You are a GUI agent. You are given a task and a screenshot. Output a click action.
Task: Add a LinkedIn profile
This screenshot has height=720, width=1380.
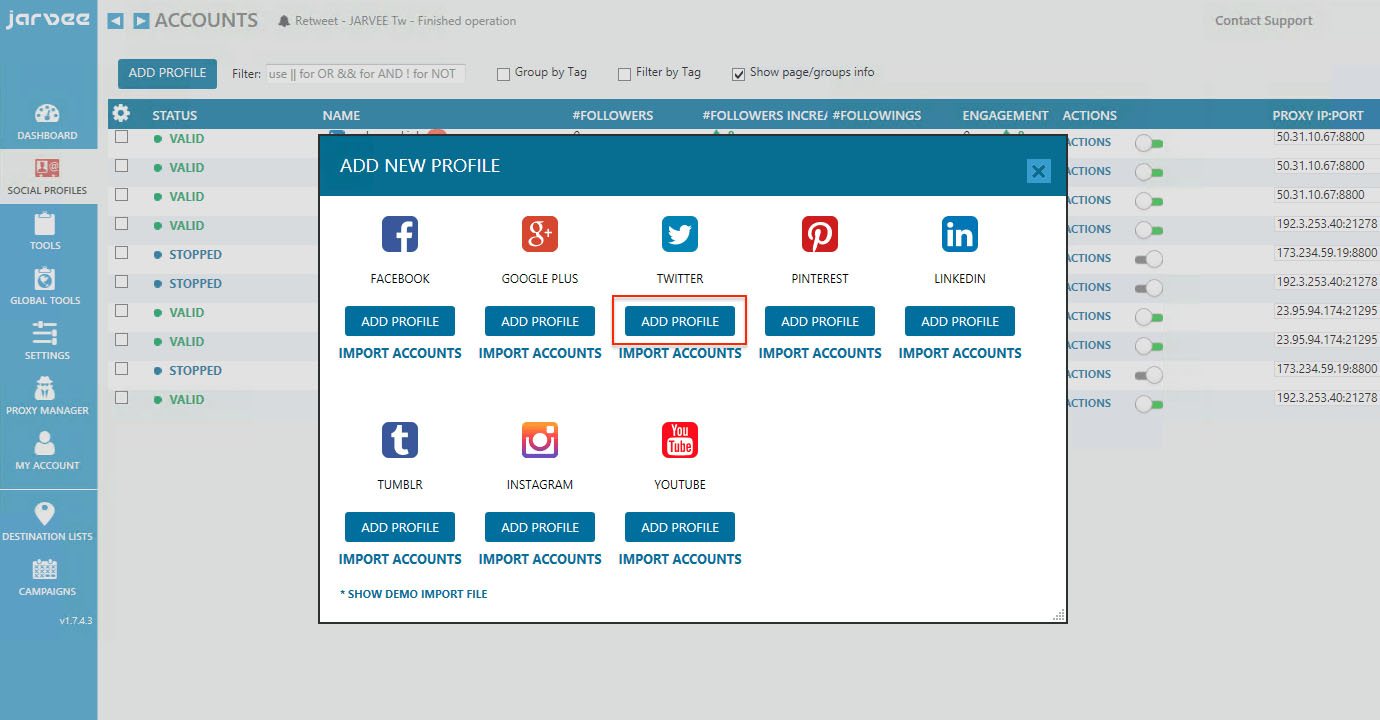point(960,321)
